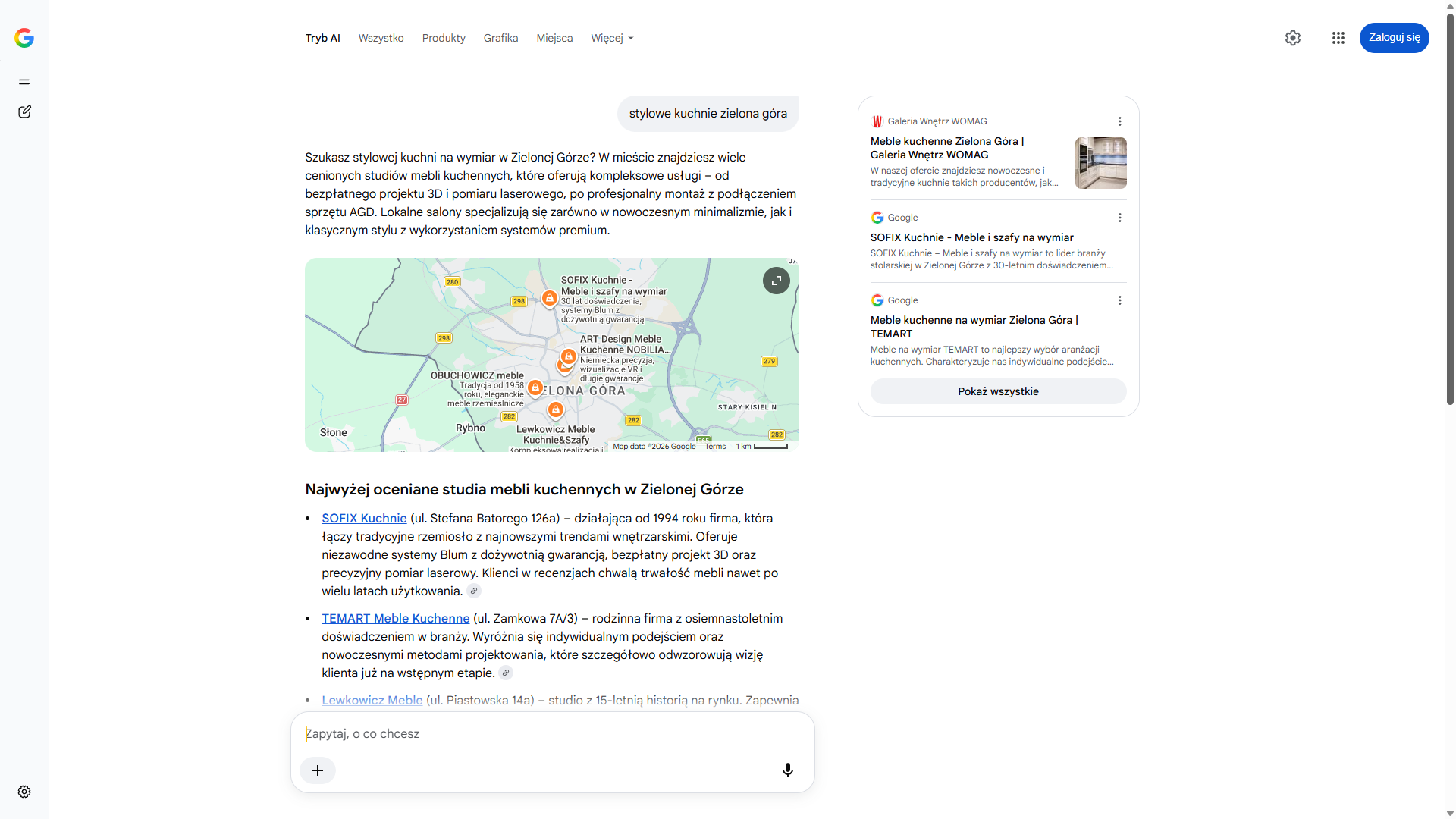Open SOFIX Kuchnie - Meble i szafy result title
This screenshot has height=819, width=1456.
(972, 237)
